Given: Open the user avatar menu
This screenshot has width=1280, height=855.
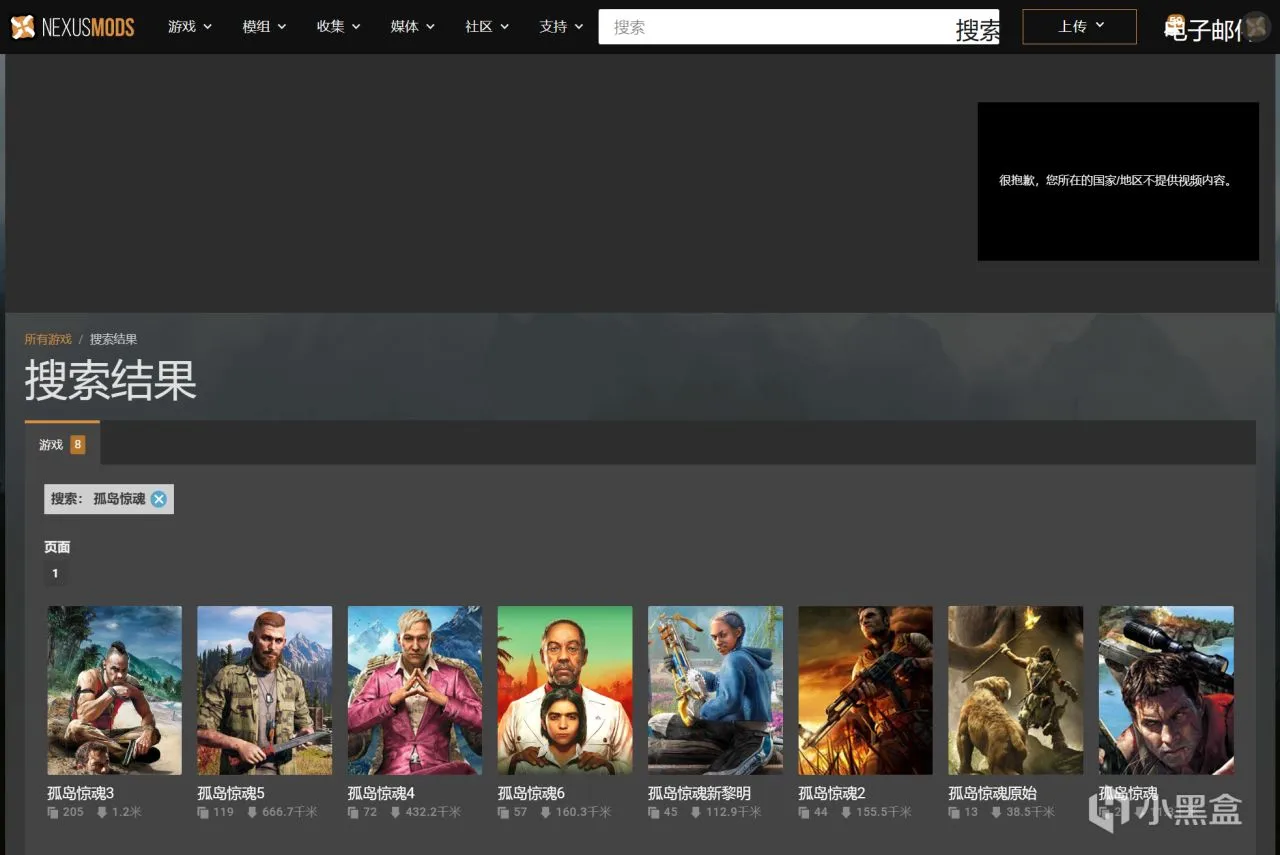Looking at the screenshot, I should [x=1257, y=27].
